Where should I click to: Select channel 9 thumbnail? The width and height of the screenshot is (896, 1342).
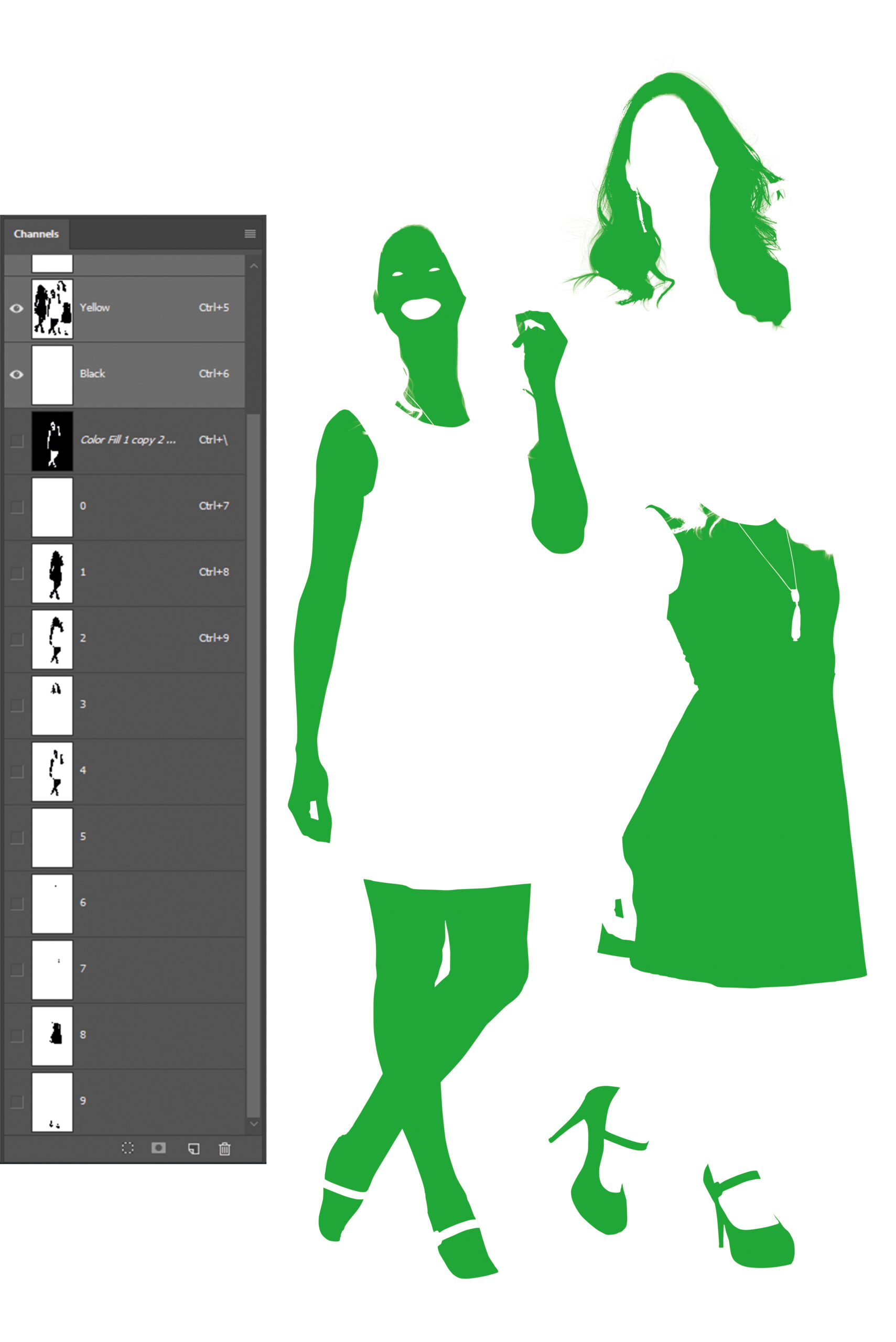52,1102
